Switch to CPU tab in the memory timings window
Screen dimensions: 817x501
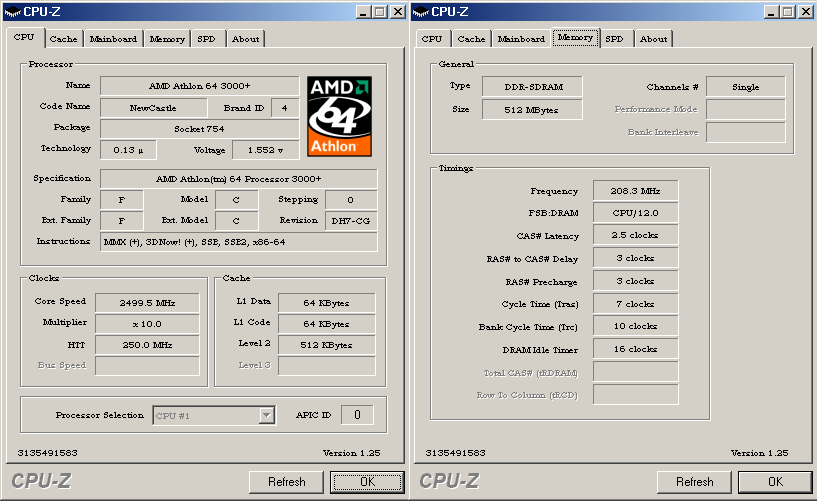click(432, 39)
